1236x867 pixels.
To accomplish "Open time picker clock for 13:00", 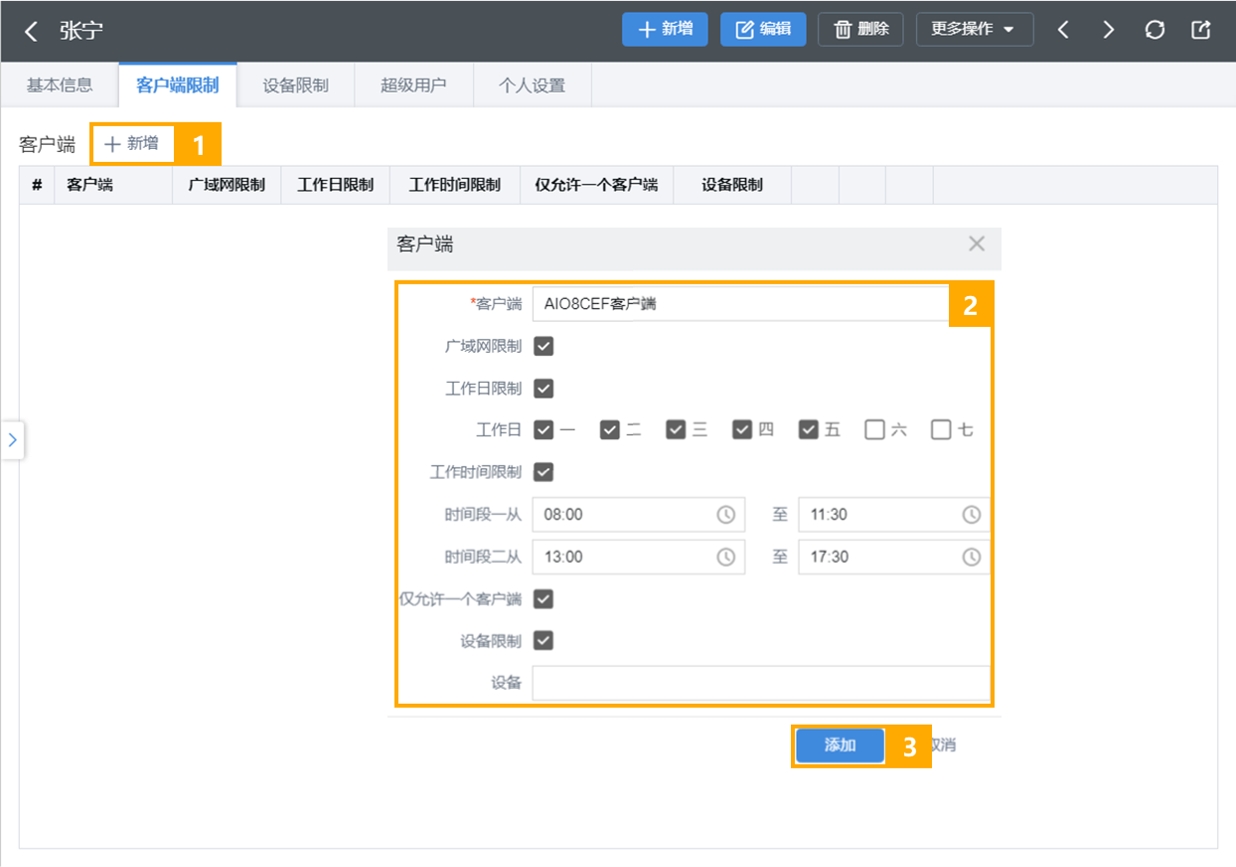I will coord(726,557).
